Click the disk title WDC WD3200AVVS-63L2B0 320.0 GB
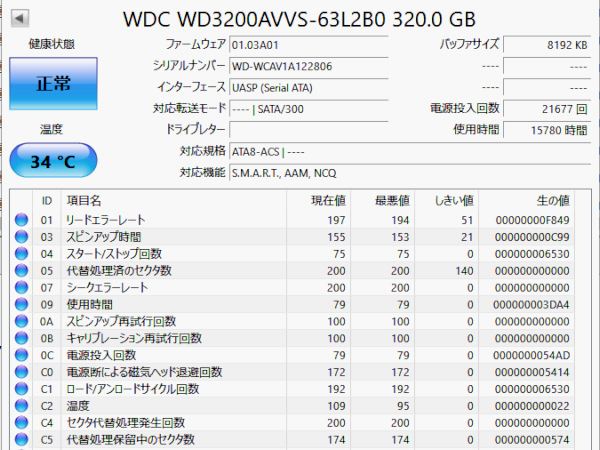 (x=299, y=19)
